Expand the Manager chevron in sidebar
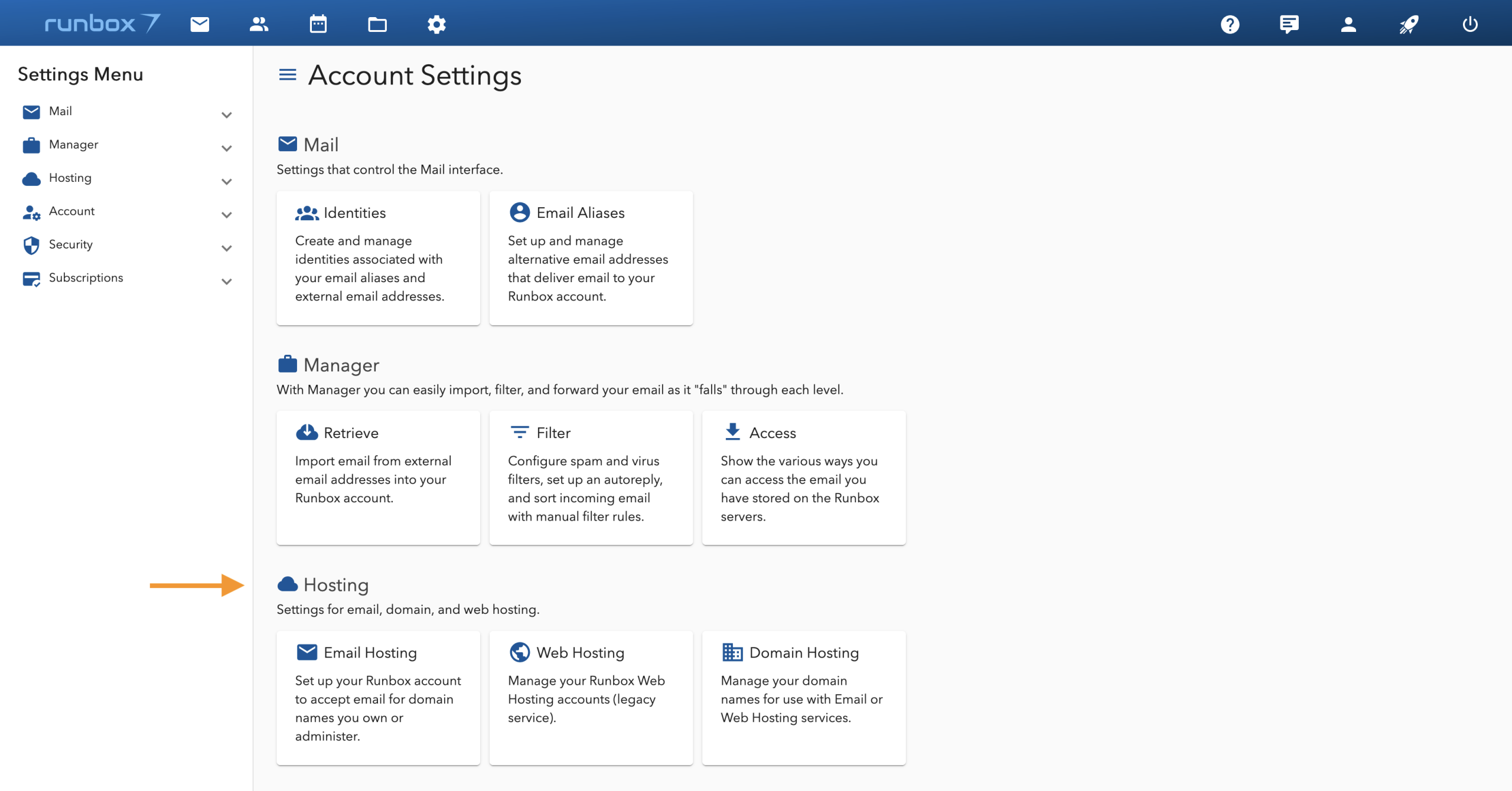The width and height of the screenshot is (1512, 791). point(226,148)
